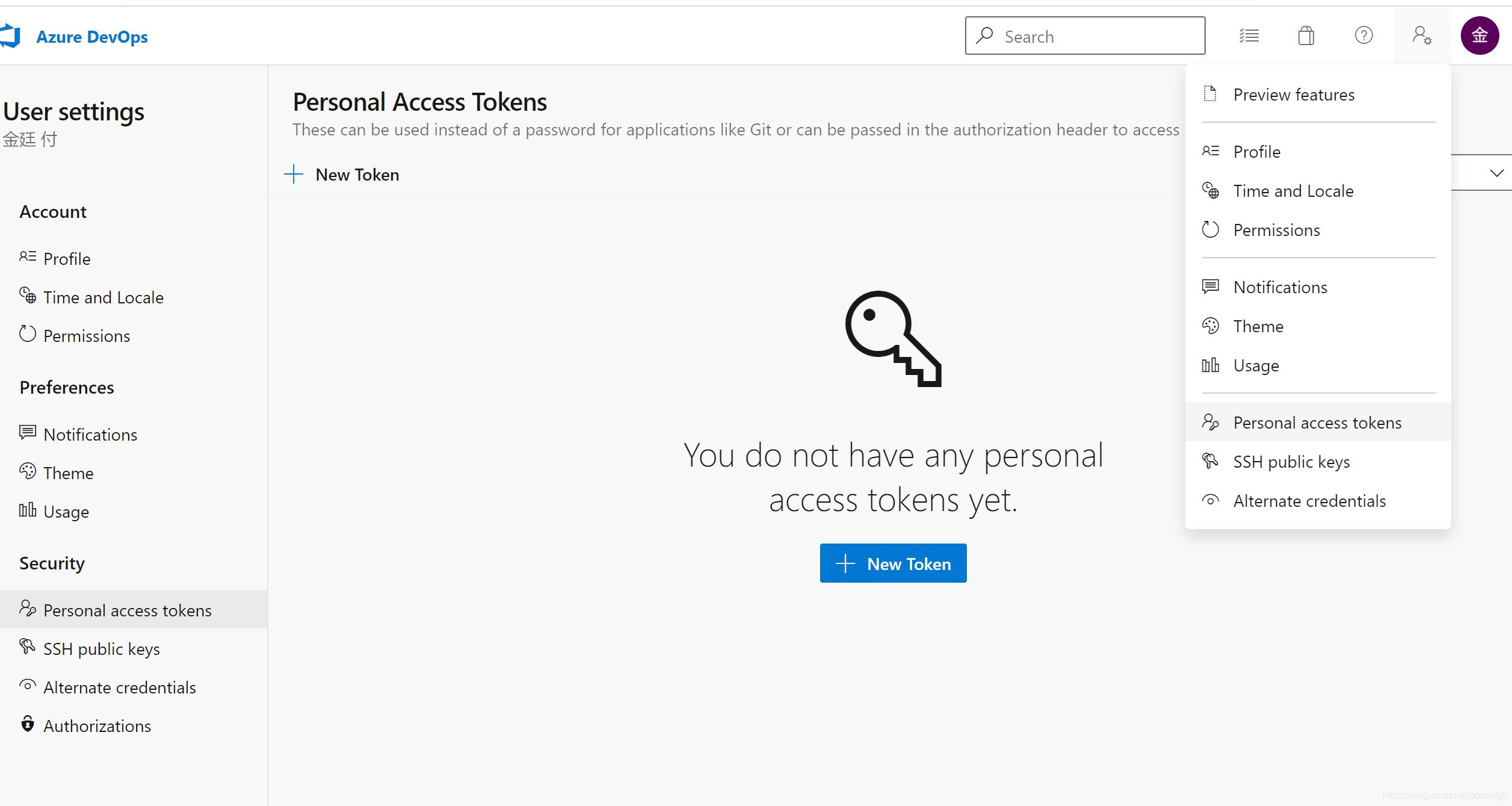The height and width of the screenshot is (806, 1512).
Task: Select SSH public keys in dropdown menu
Action: tap(1291, 462)
